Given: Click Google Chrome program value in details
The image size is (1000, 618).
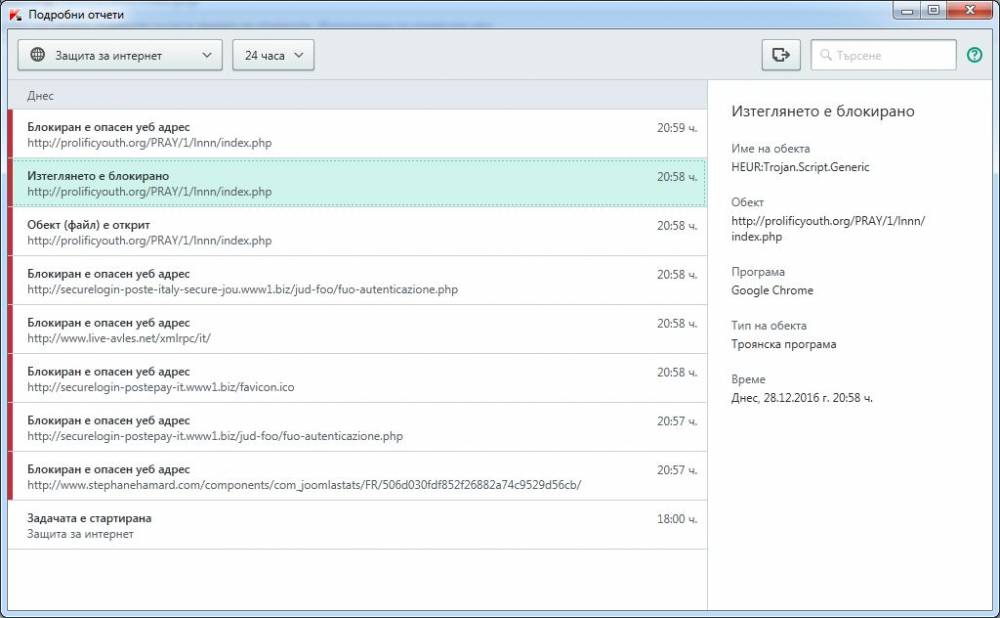Looking at the screenshot, I should (x=772, y=290).
